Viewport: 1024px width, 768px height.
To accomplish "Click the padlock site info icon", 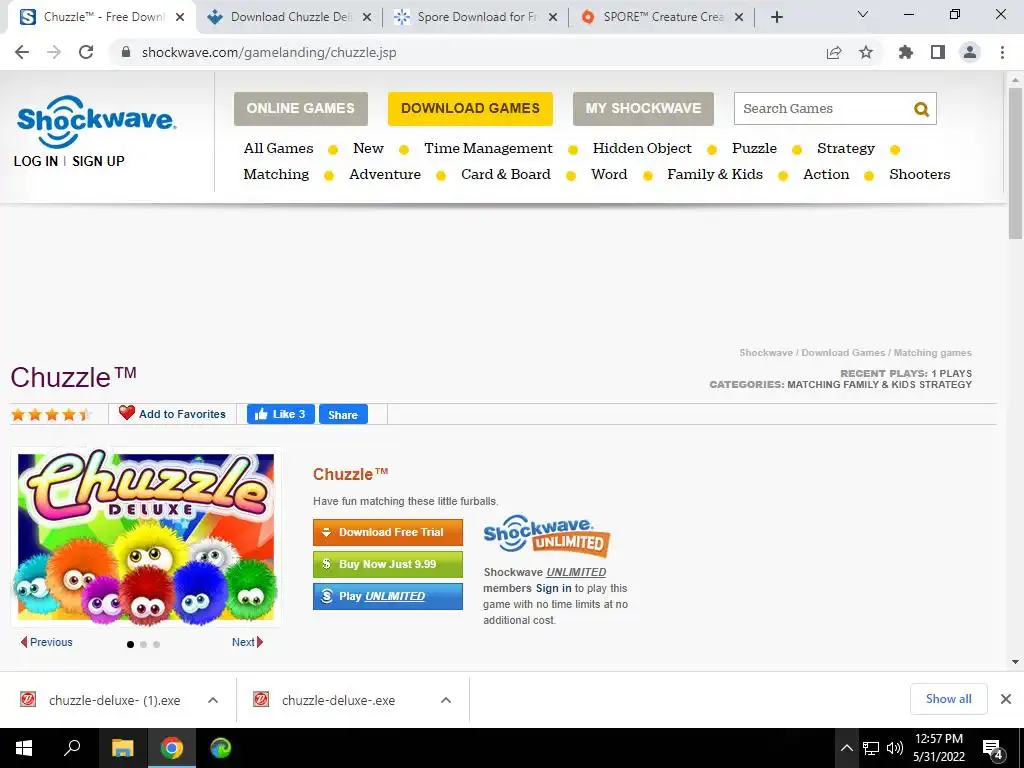I will 126,52.
